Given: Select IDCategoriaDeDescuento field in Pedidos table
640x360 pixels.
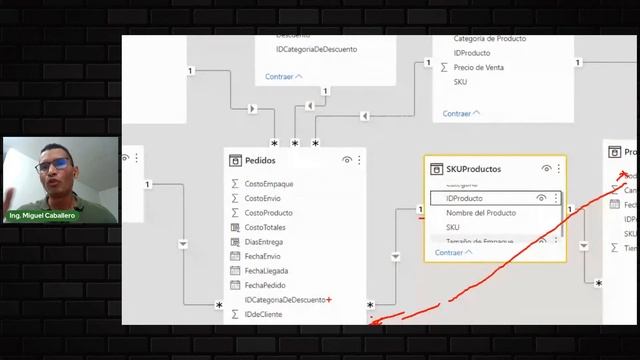Looking at the screenshot, I should (285, 300).
